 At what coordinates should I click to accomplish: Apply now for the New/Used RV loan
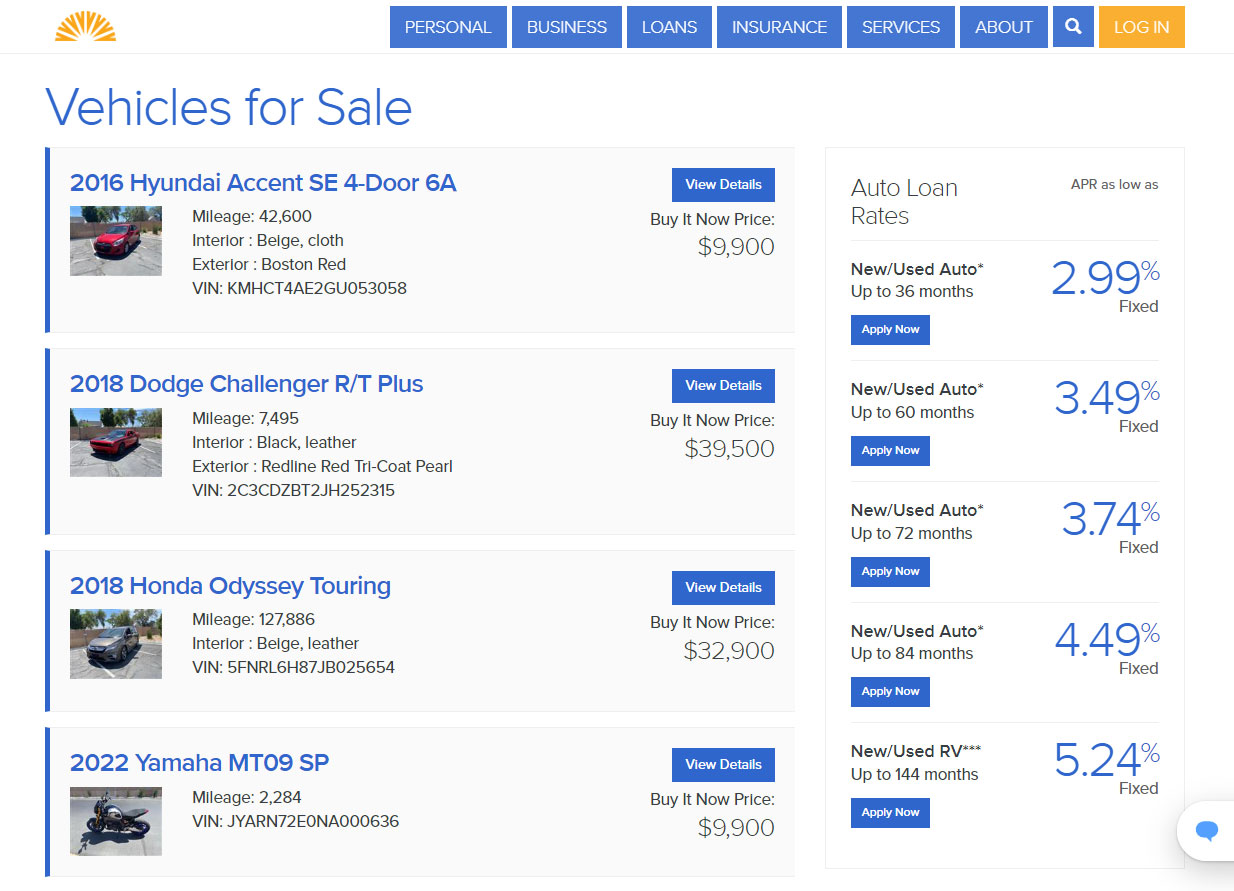890,813
